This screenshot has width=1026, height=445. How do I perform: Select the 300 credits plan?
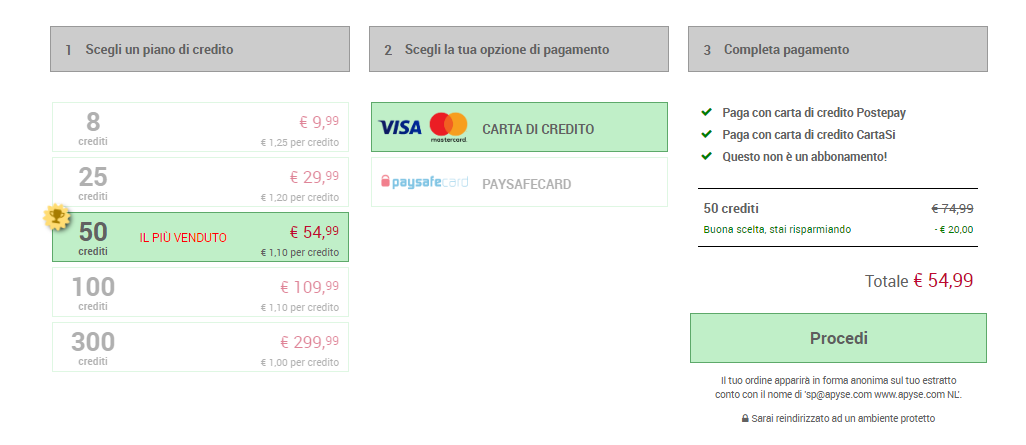[200, 347]
